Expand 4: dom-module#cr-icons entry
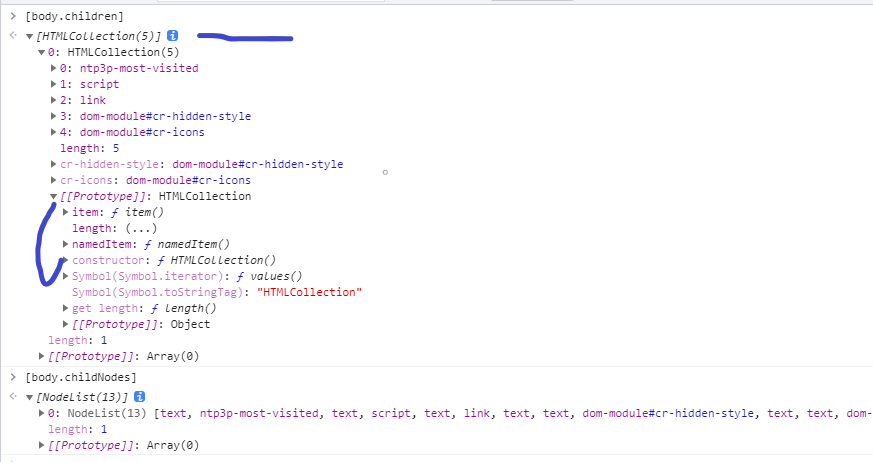 pos(53,132)
